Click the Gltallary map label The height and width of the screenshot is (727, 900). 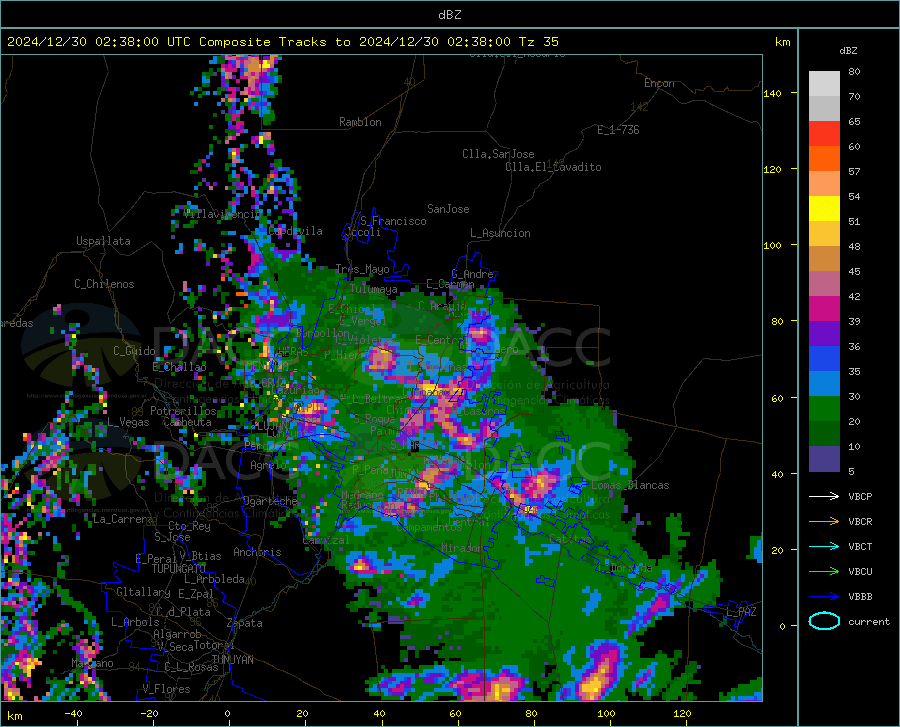point(143,592)
